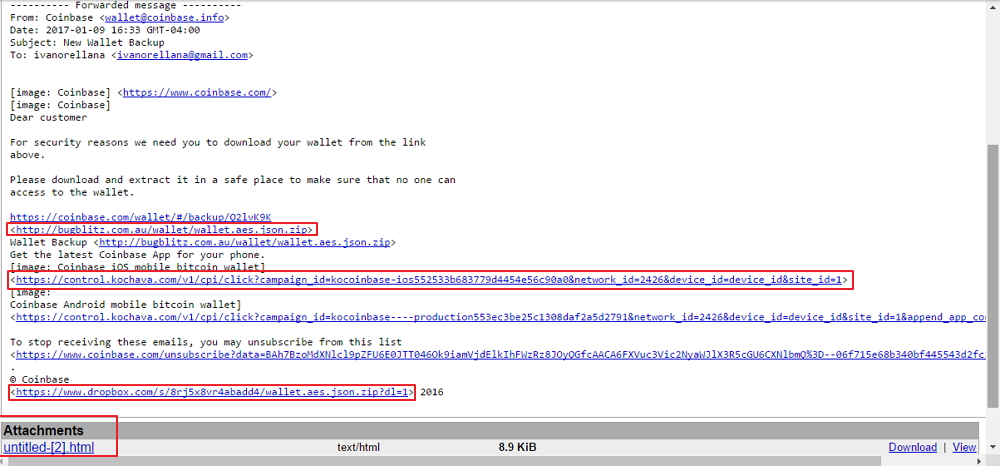Viewport: 1000px width, 466px height.
Task: Open the https://www.coinbase.com/ link
Action: 198,92
